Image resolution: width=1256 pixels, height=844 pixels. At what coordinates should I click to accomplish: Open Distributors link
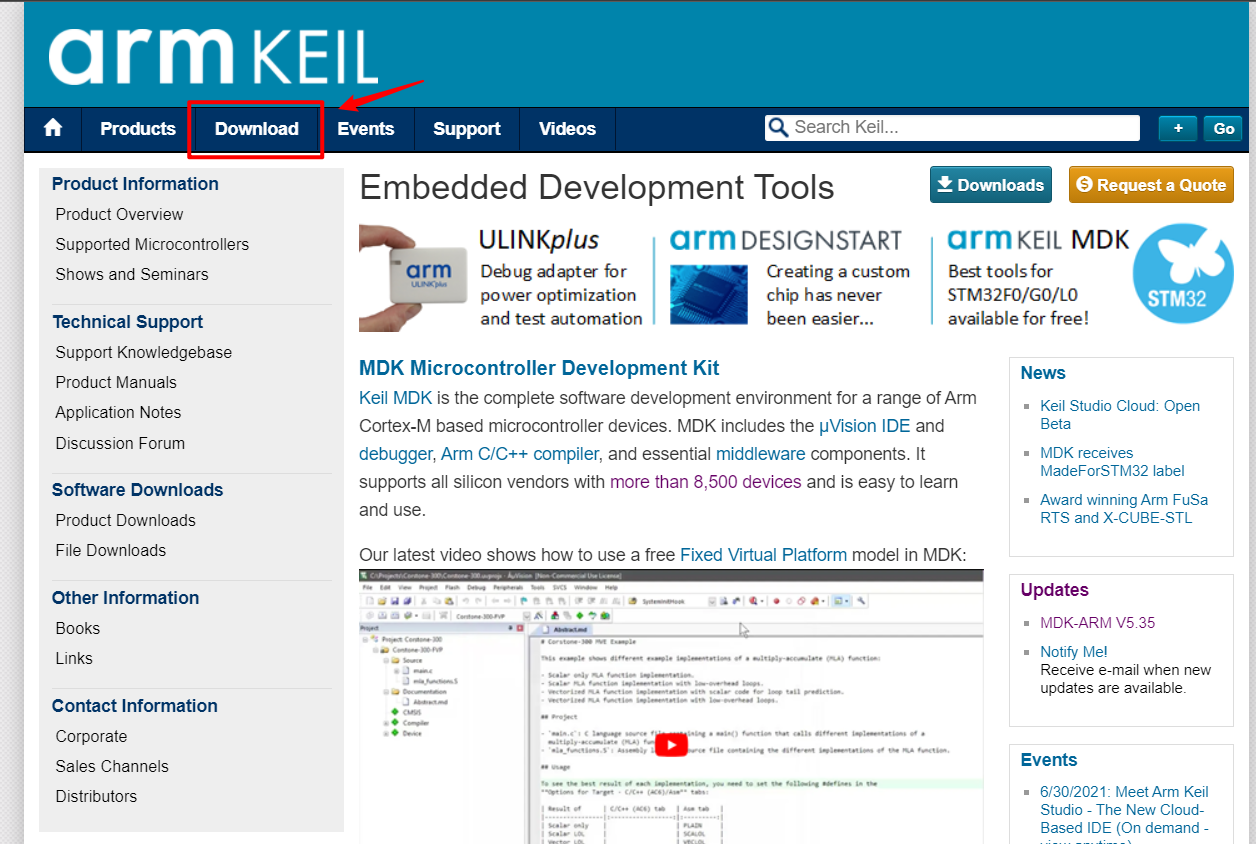tap(96, 796)
